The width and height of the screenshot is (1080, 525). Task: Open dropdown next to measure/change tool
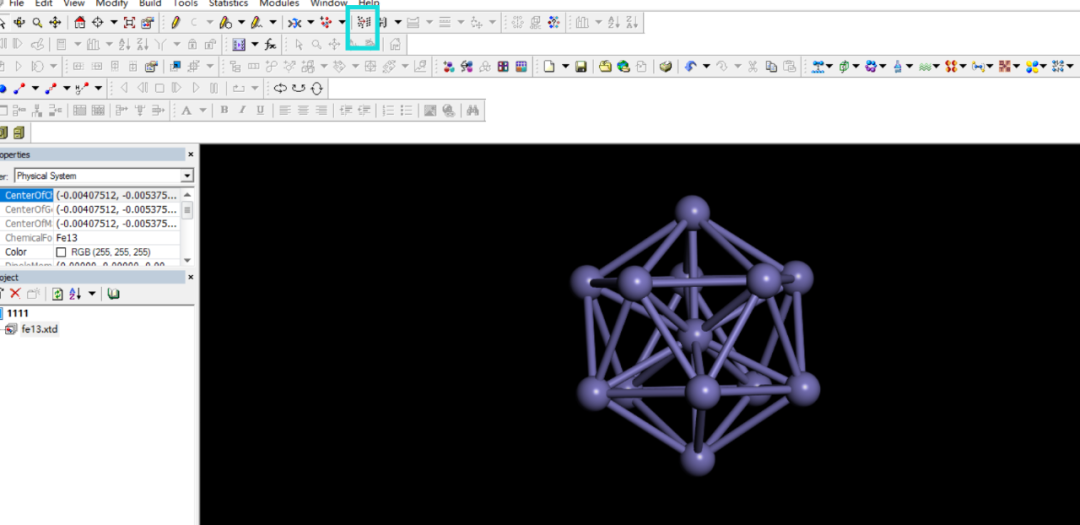click(311, 23)
